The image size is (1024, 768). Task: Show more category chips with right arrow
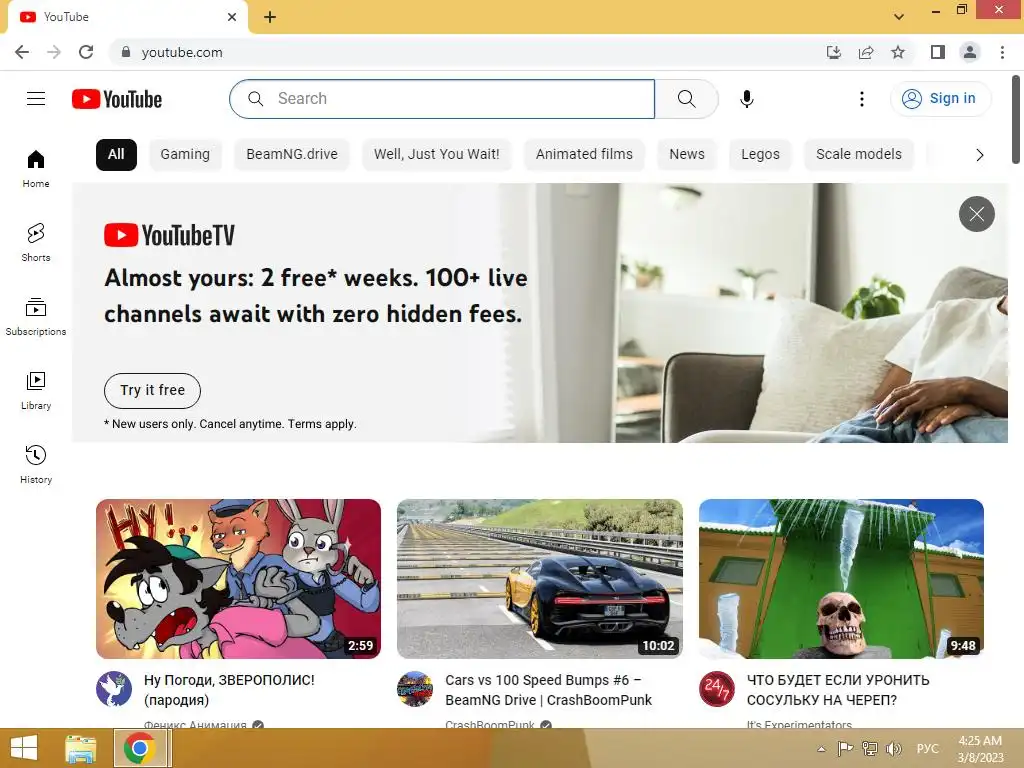click(x=979, y=155)
